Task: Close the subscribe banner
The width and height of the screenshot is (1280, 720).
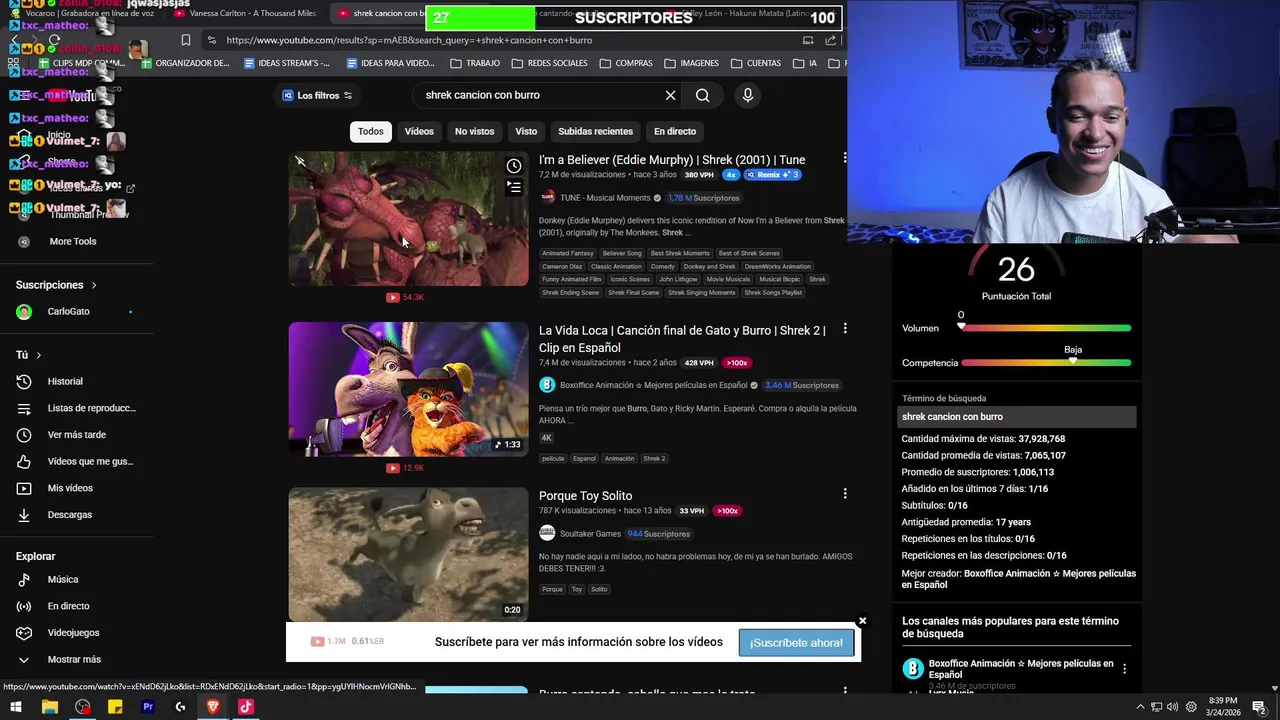Action: pyautogui.click(x=862, y=621)
